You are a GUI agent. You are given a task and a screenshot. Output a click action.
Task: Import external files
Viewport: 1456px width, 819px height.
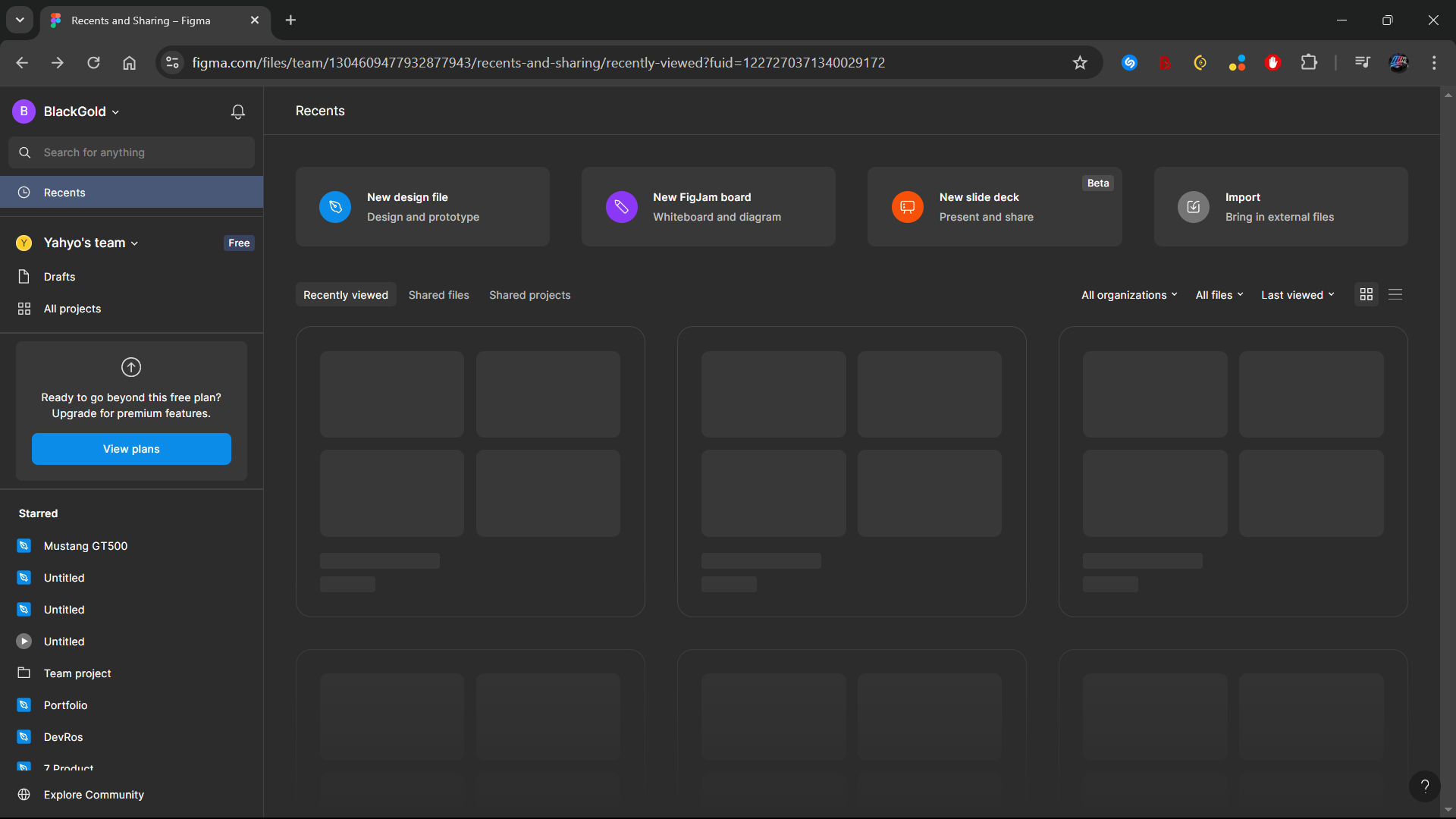tap(1281, 207)
